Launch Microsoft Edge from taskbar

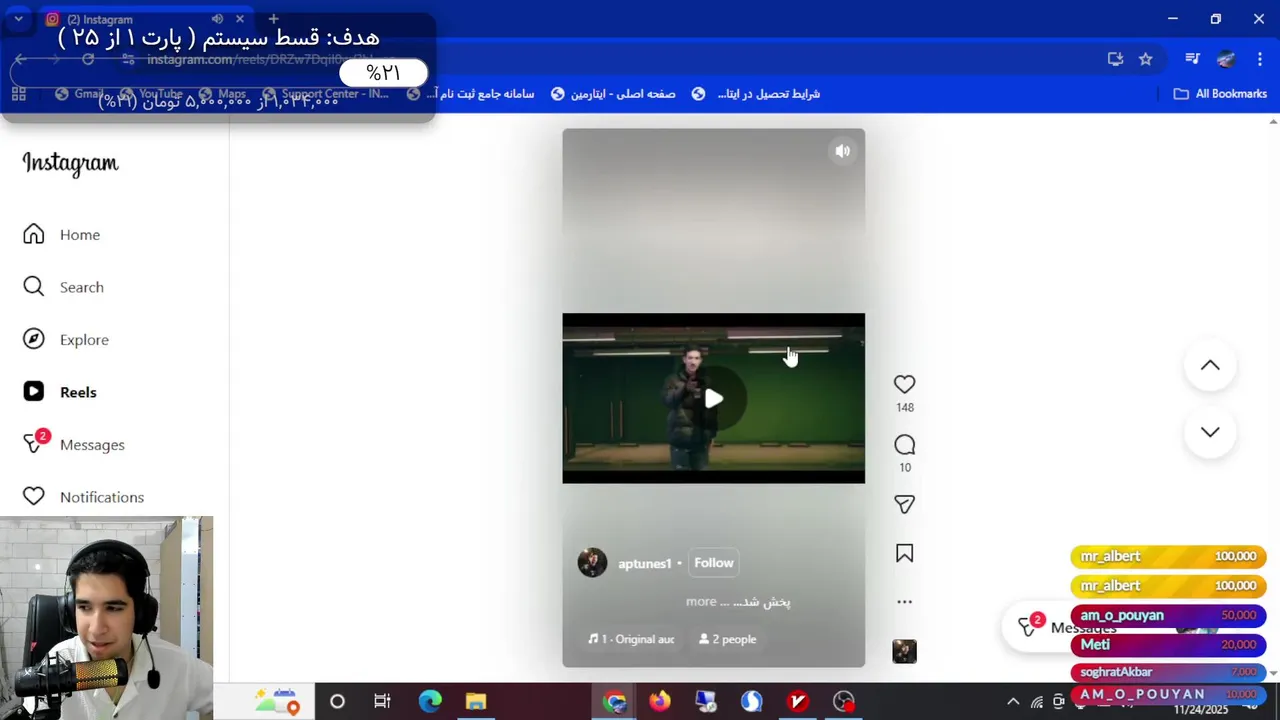click(x=430, y=702)
